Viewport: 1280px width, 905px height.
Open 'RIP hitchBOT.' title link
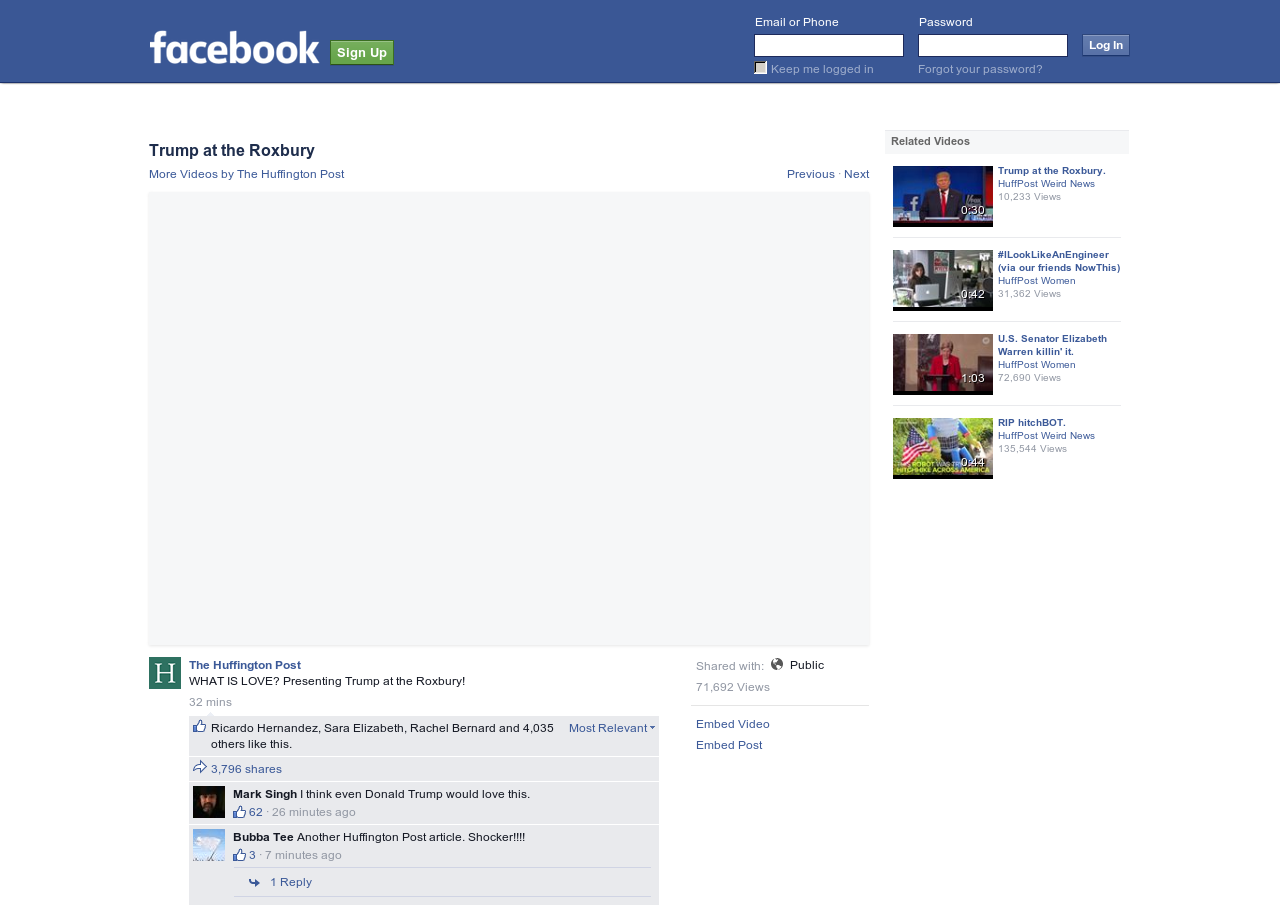coord(1032,423)
